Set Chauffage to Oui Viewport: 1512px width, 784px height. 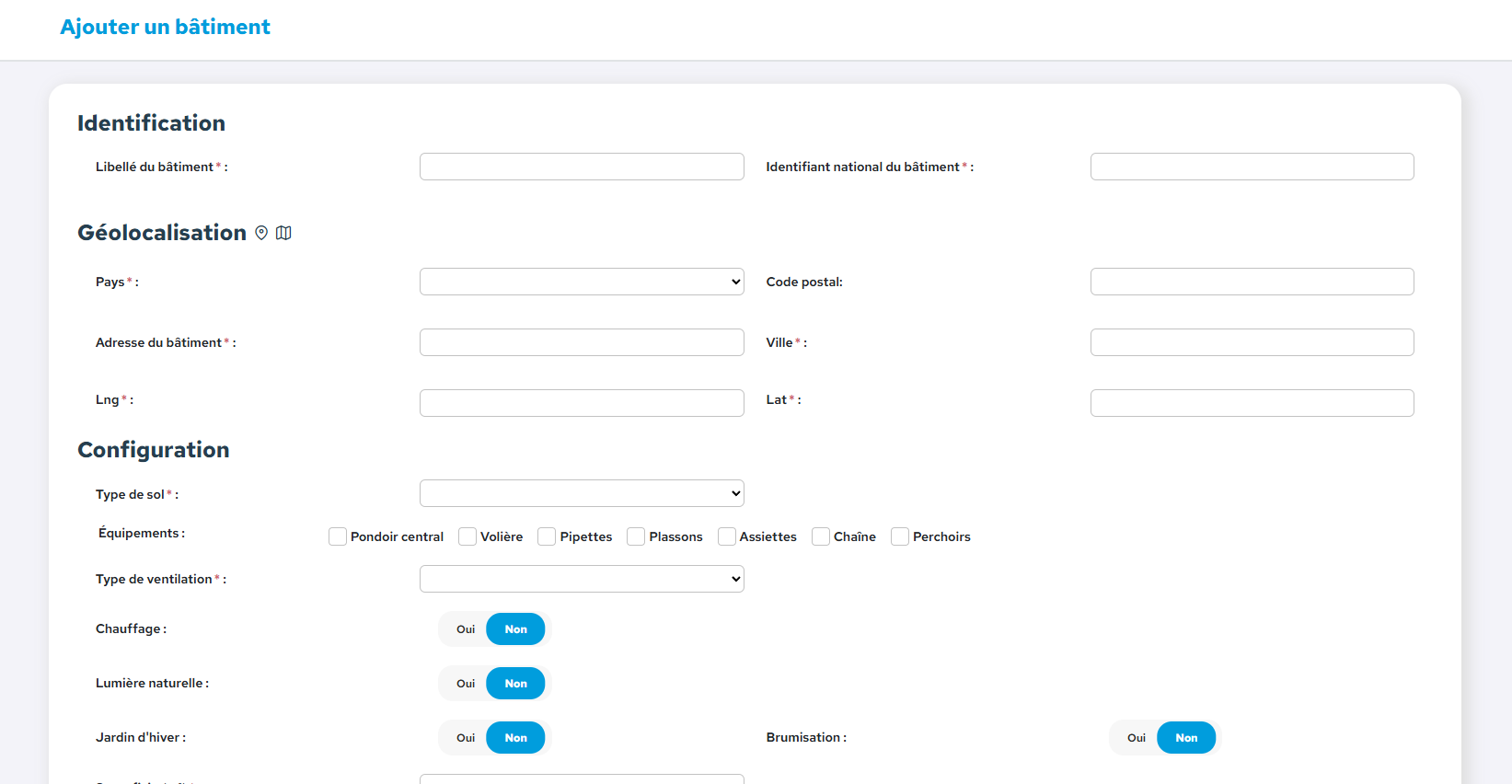point(466,629)
